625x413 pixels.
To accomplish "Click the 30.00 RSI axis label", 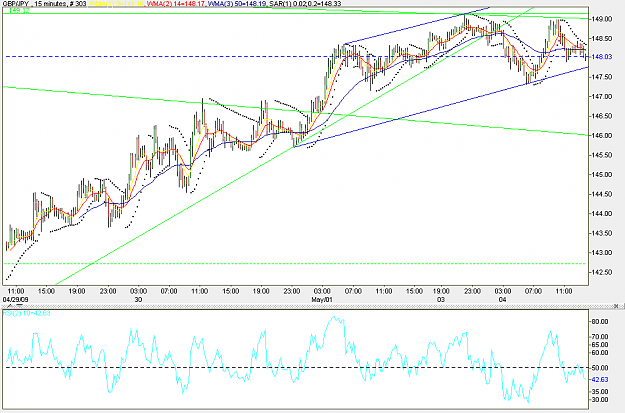I will click(x=600, y=400).
